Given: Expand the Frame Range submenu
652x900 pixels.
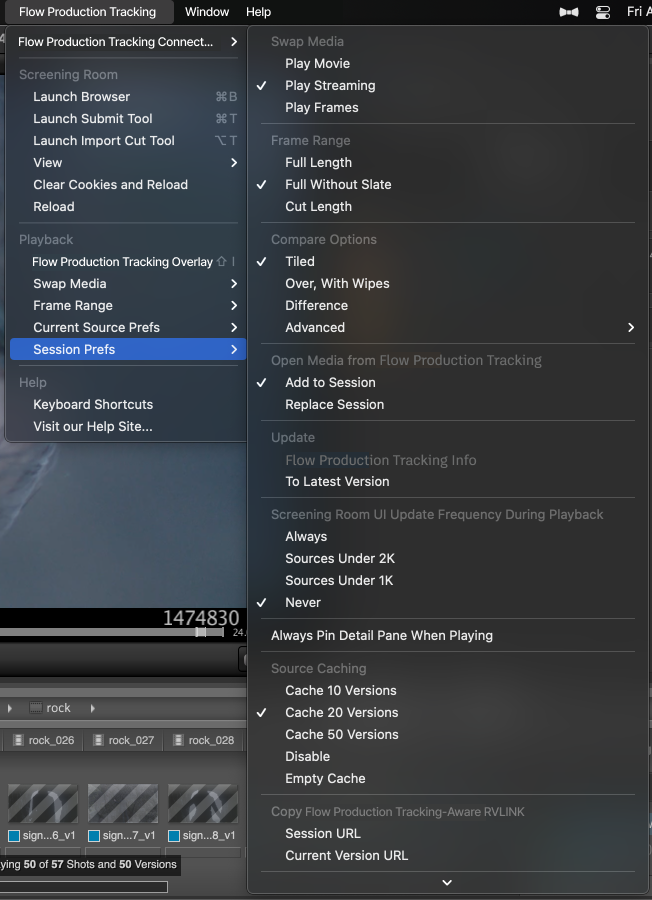Looking at the screenshot, I should coord(127,305).
